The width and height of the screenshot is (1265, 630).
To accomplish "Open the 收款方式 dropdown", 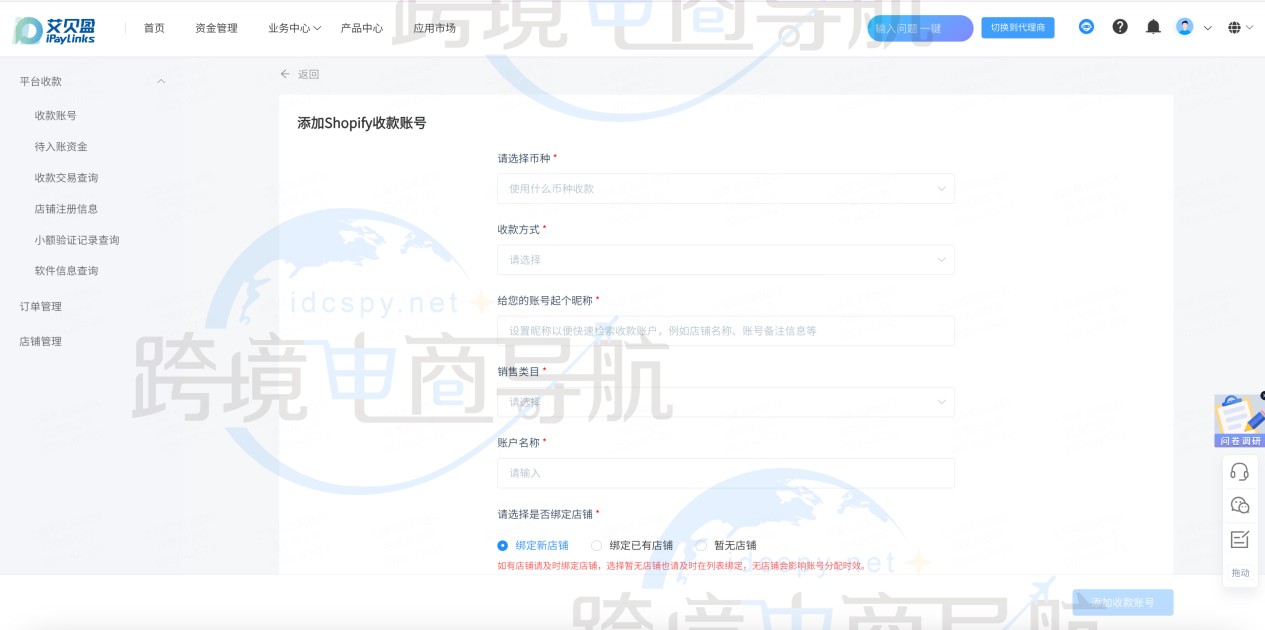I will [725, 260].
